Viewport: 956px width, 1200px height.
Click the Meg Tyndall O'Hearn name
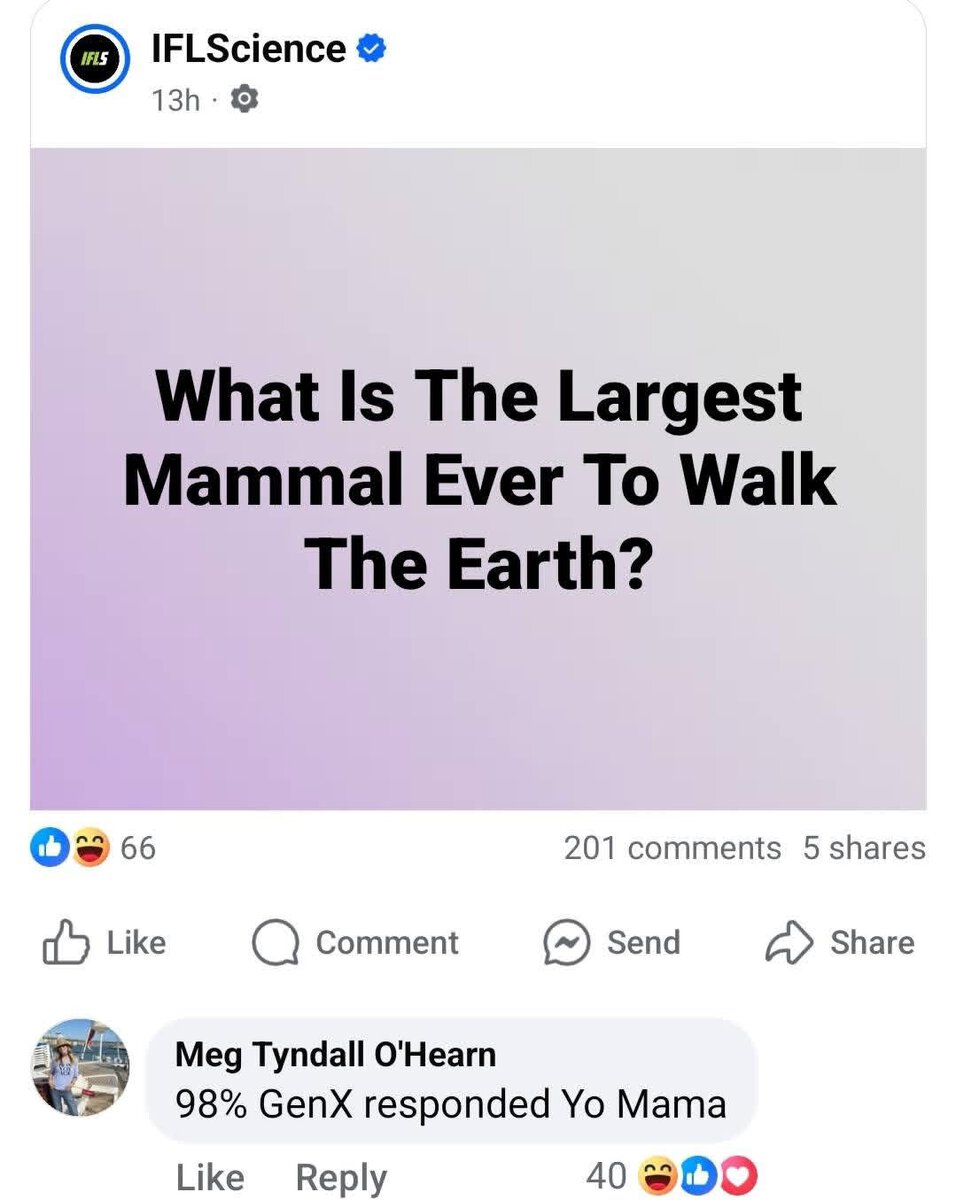click(x=335, y=1053)
